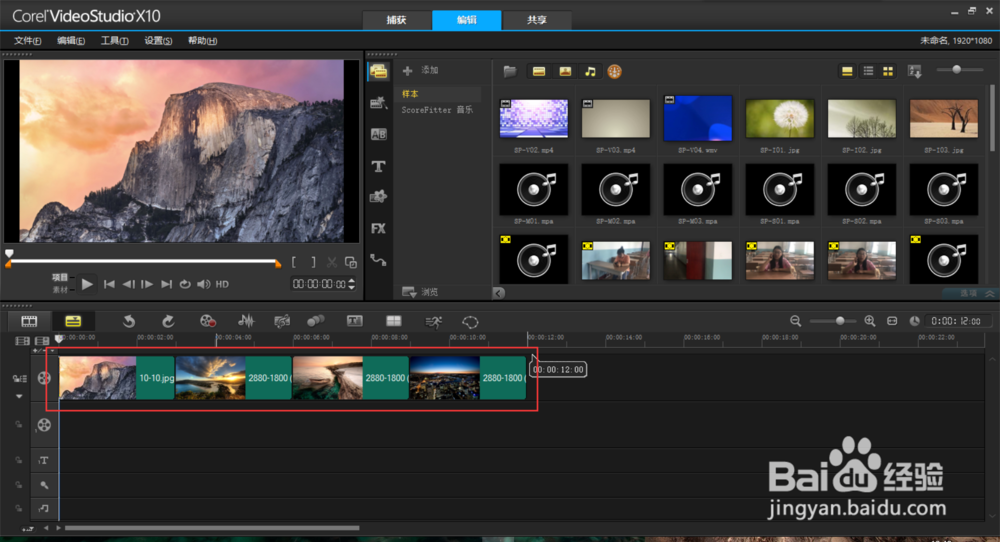Click the Undo arrow in timeline toolbar
1000x542 pixels.
(128, 321)
